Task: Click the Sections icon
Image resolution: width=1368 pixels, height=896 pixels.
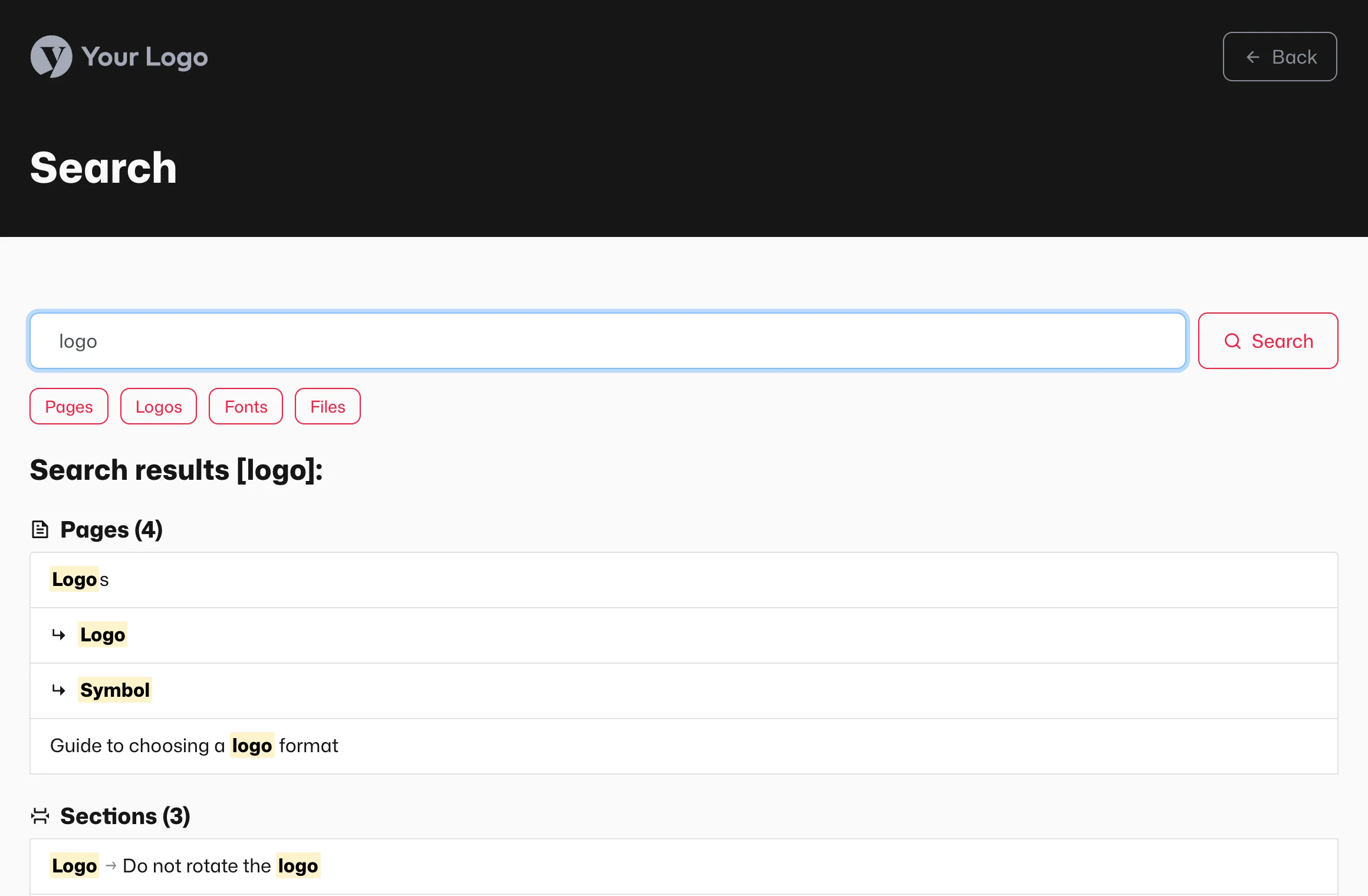Action: point(40,816)
